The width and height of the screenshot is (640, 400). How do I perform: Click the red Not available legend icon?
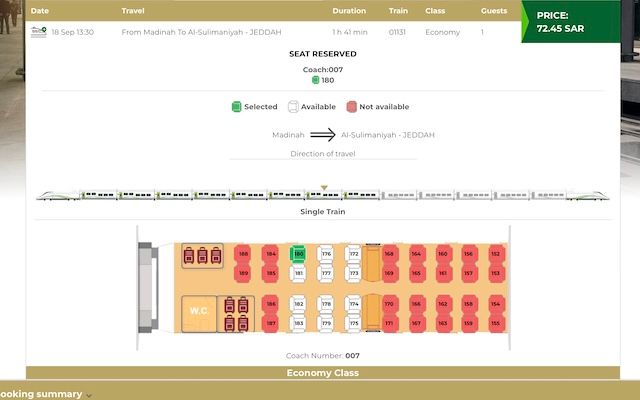click(x=351, y=106)
